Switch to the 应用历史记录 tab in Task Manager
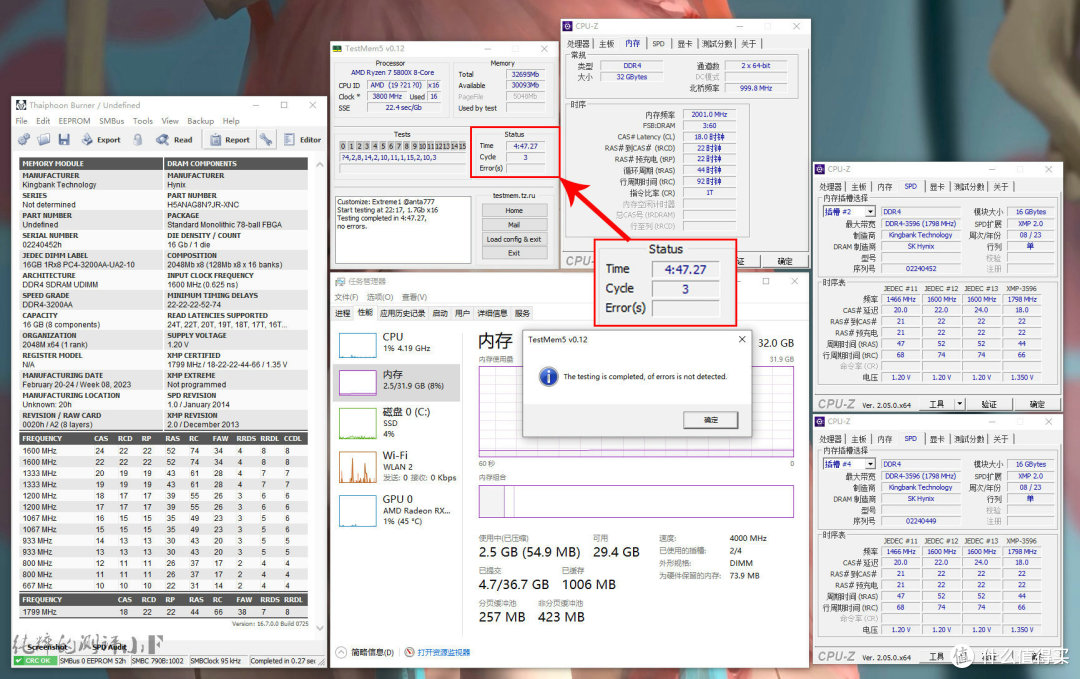This screenshot has width=1080, height=679. click(402, 313)
